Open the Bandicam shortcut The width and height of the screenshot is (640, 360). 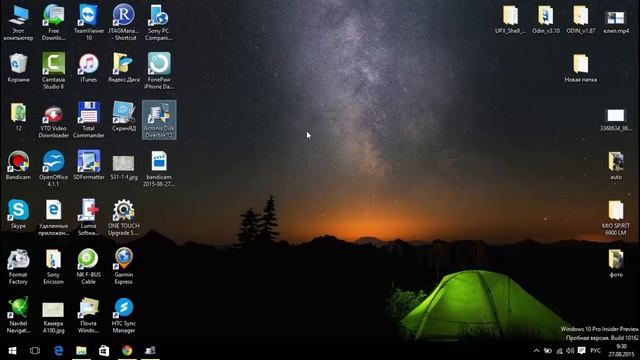tap(18, 166)
